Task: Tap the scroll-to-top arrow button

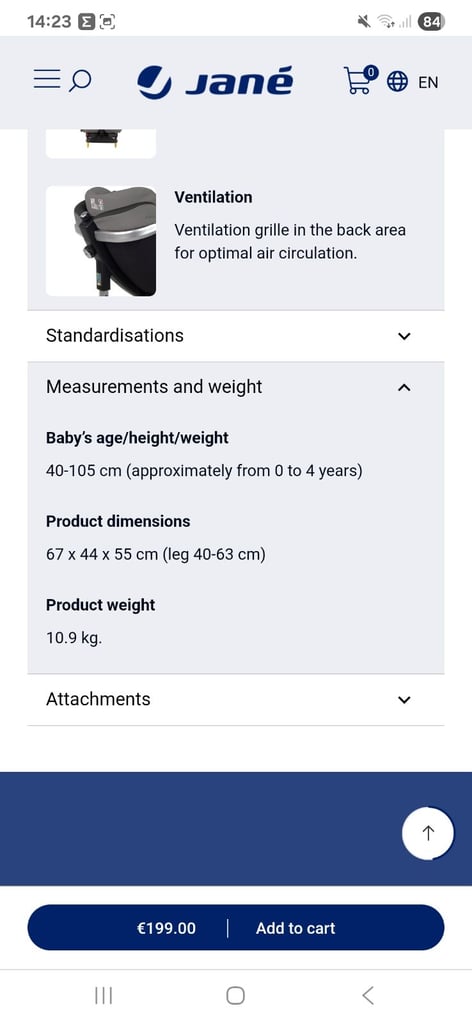Action: coord(428,833)
